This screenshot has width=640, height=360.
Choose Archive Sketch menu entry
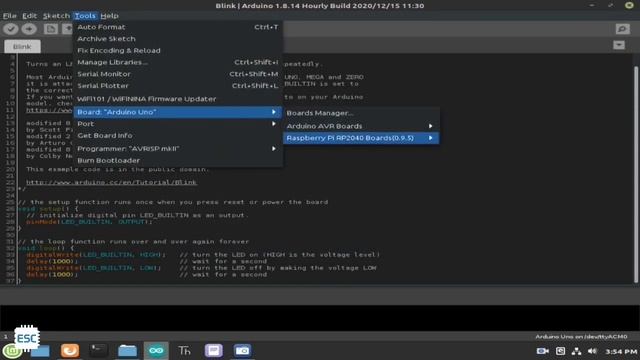click(x=178, y=39)
